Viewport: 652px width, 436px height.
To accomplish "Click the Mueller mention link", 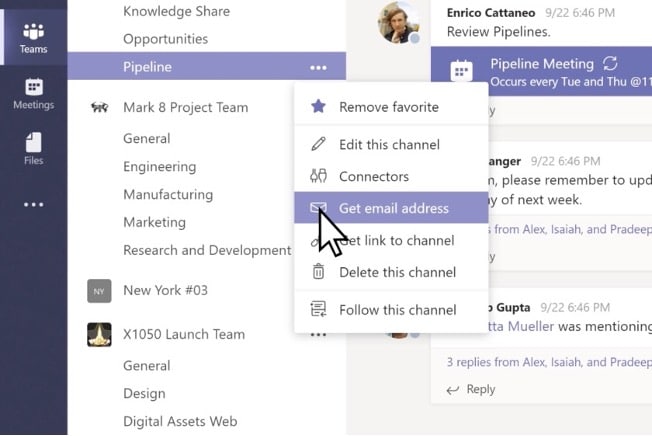I will click(520, 326).
